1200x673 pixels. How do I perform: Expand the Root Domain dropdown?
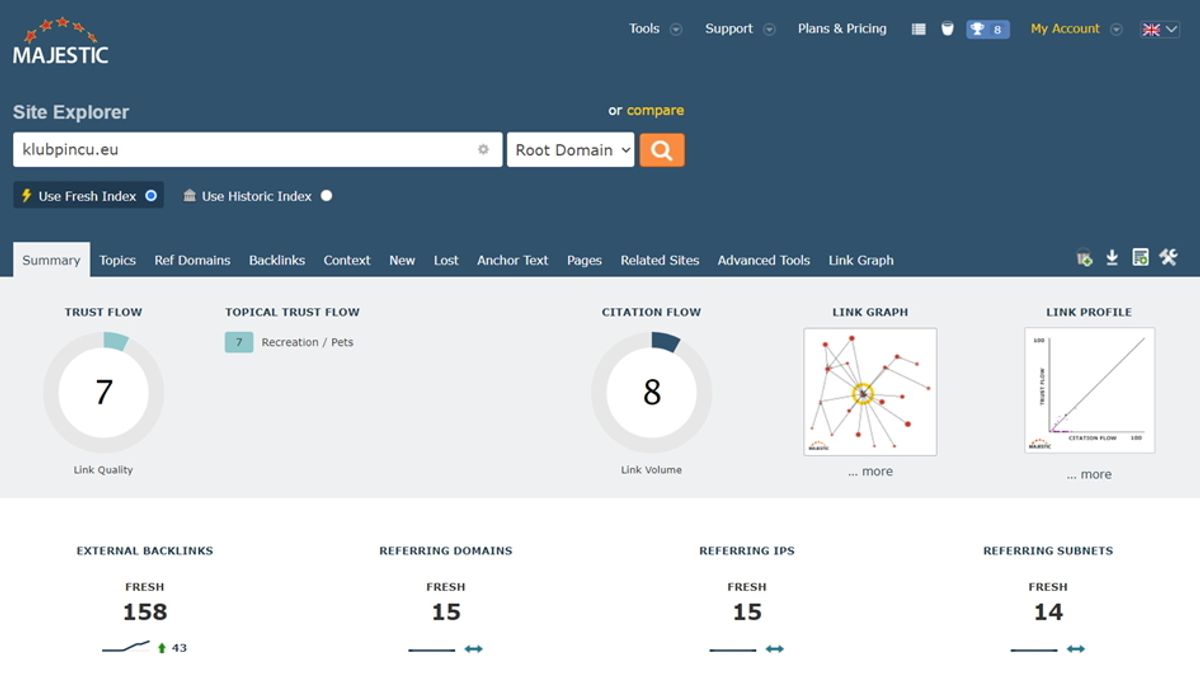[571, 150]
